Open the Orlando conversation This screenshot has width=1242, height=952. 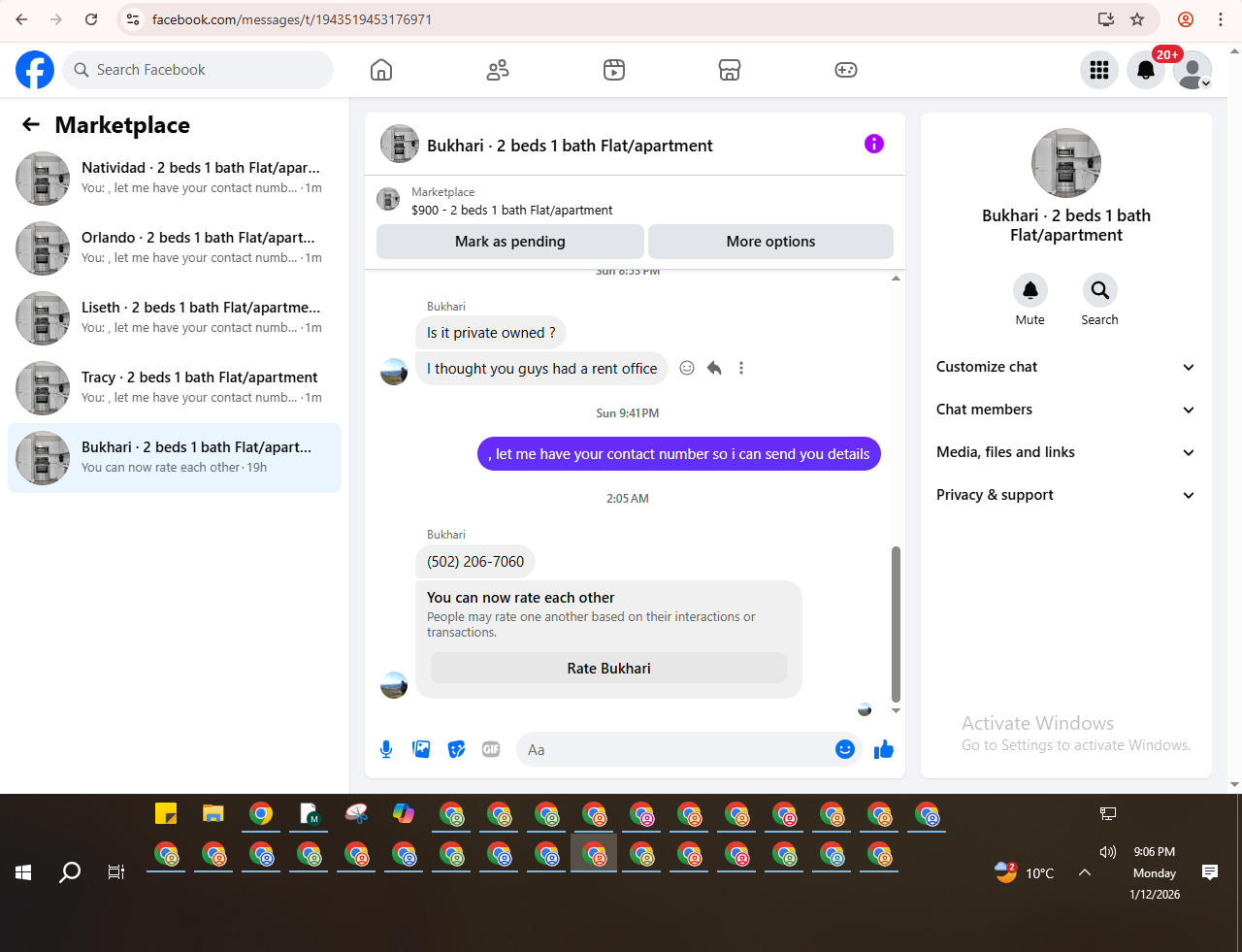175,248
